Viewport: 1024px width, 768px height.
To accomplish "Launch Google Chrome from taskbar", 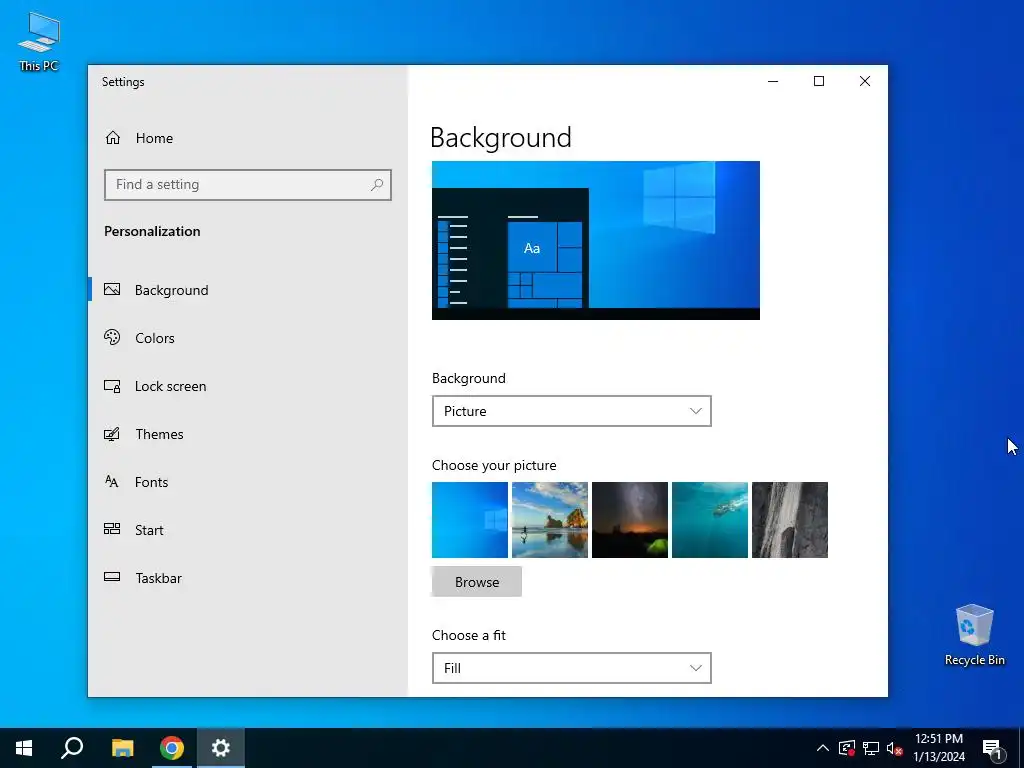I will click(172, 748).
